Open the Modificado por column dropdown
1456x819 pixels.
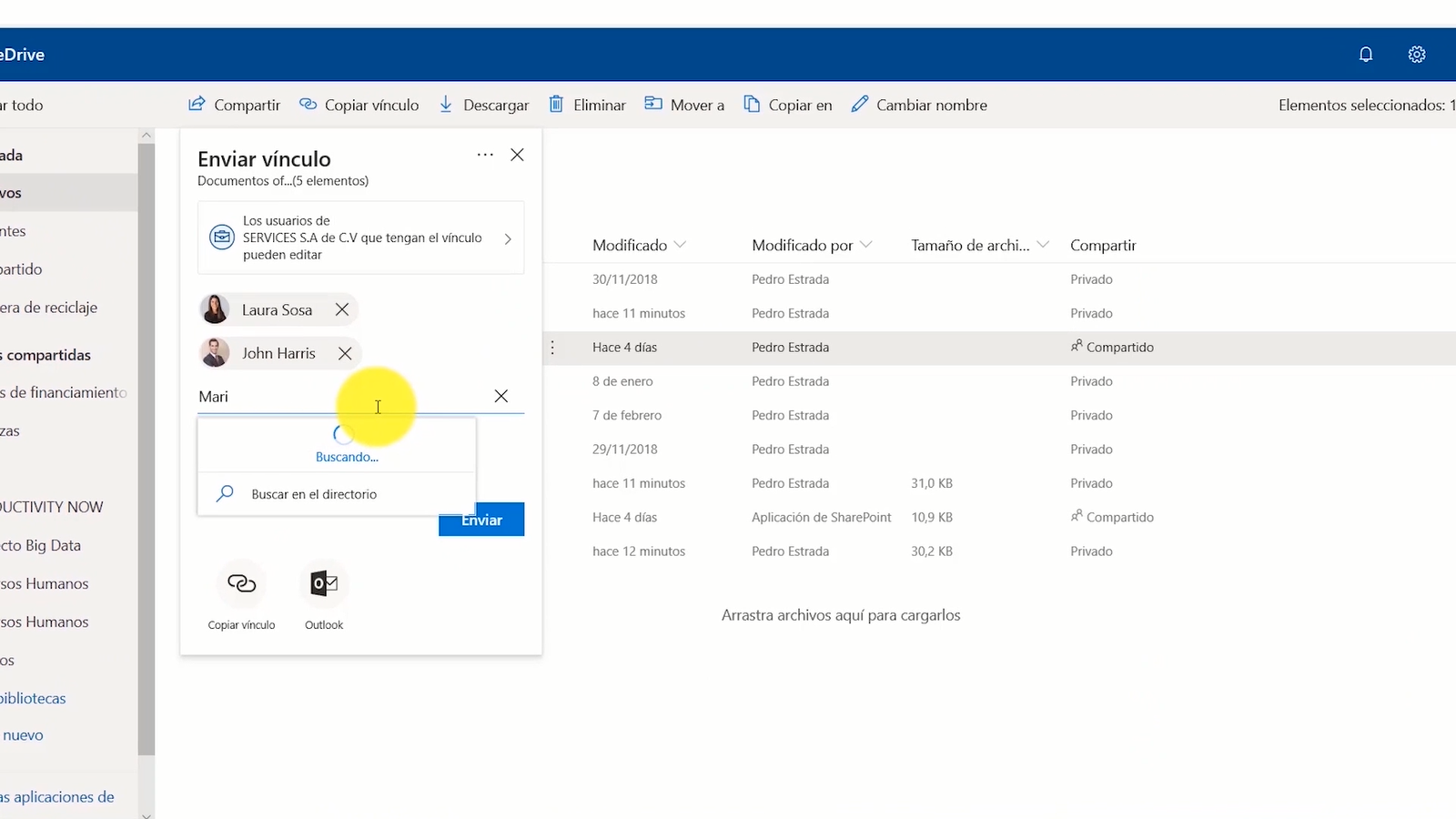(866, 245)
